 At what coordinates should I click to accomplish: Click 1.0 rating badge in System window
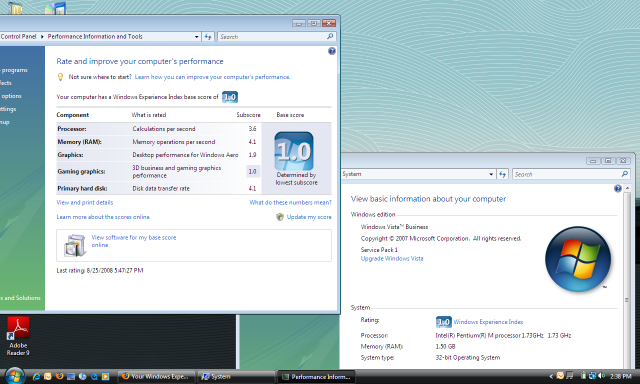click(443, 322)
